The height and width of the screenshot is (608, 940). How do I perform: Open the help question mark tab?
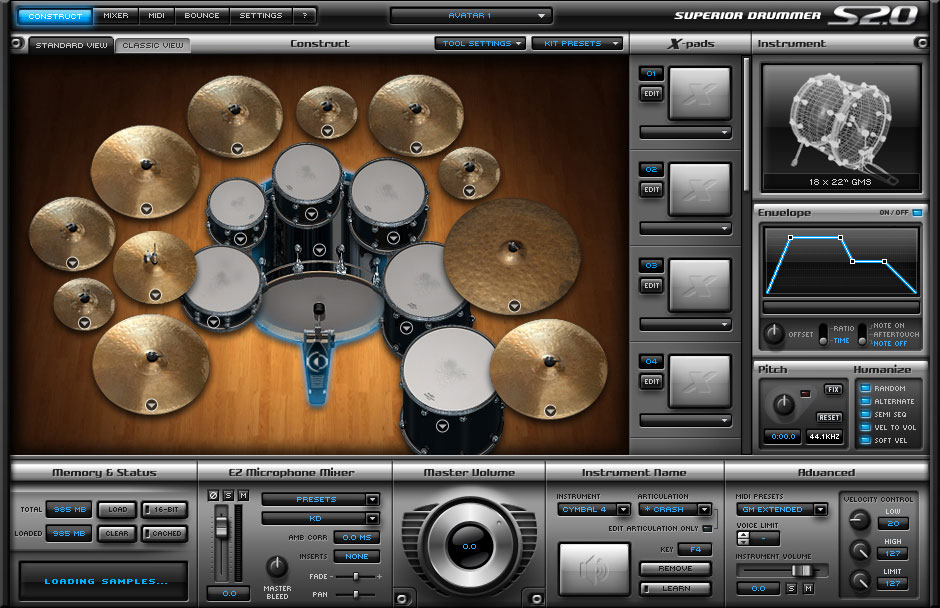point(304,16)
